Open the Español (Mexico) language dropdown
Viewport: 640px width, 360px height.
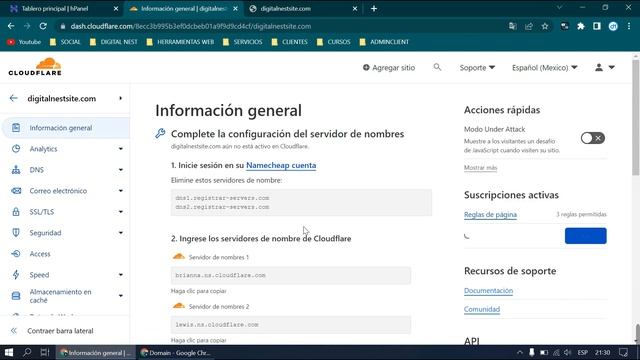[544, 67]
